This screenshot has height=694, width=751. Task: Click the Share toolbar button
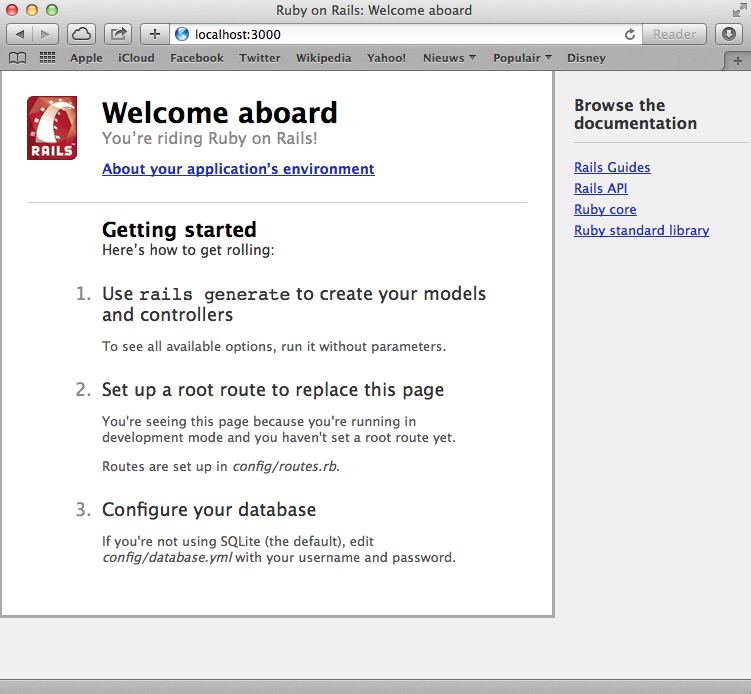118,34
